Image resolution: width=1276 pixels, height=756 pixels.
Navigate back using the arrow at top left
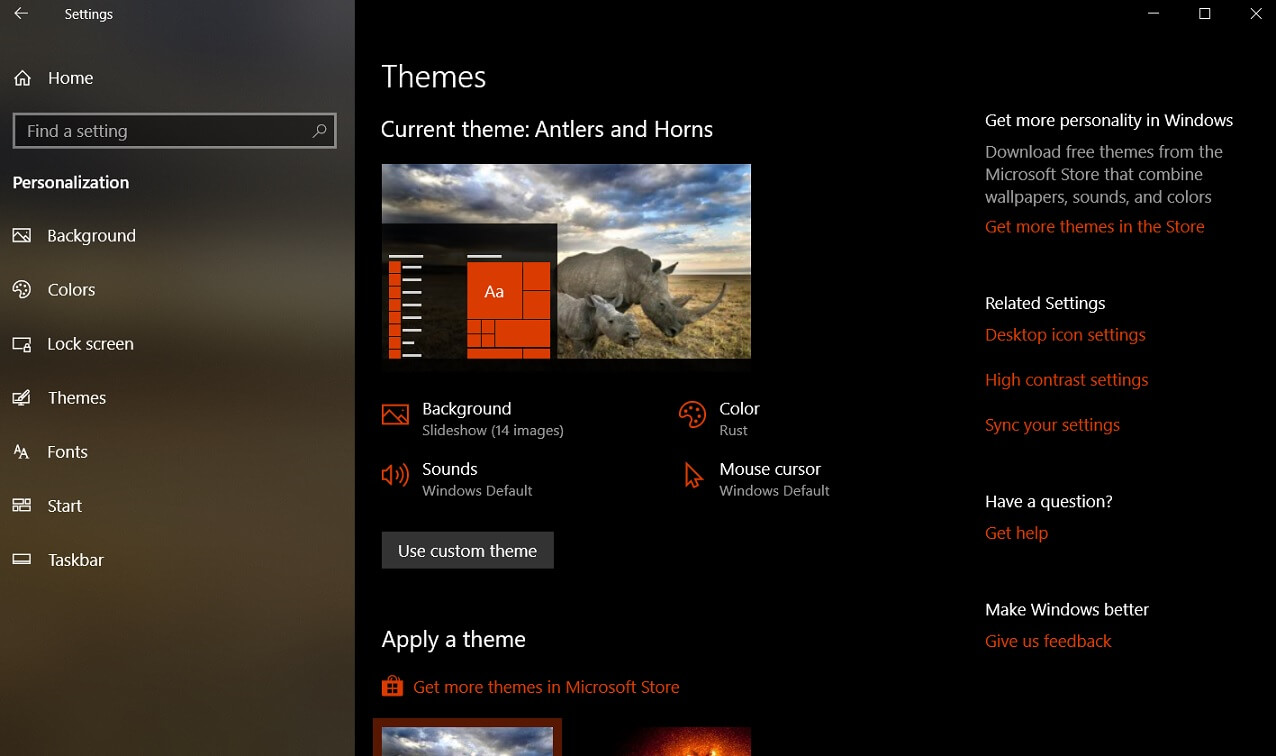(19, 14)
